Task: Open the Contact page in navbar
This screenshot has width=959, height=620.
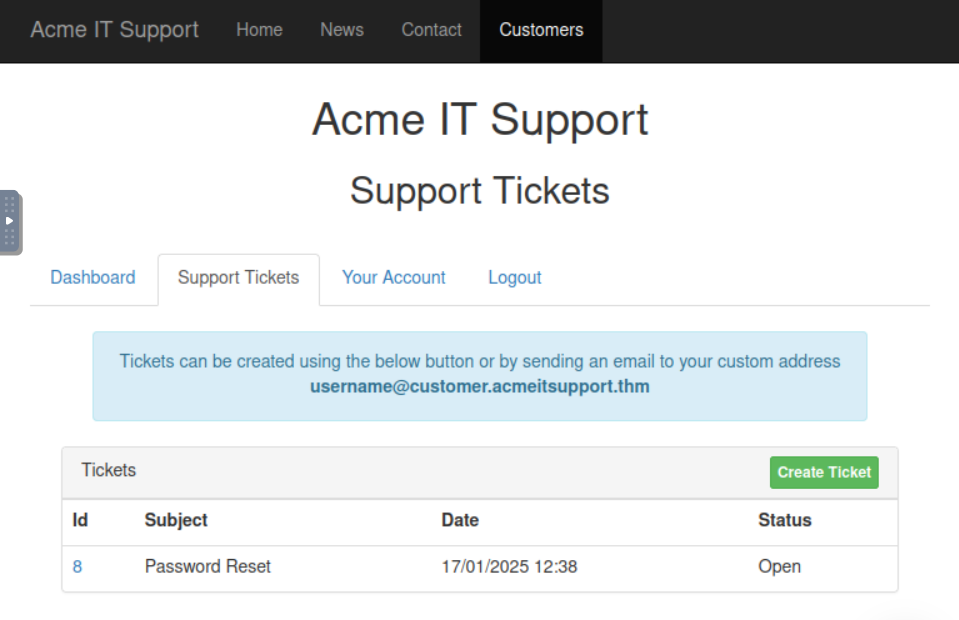Action: [431, 30]
